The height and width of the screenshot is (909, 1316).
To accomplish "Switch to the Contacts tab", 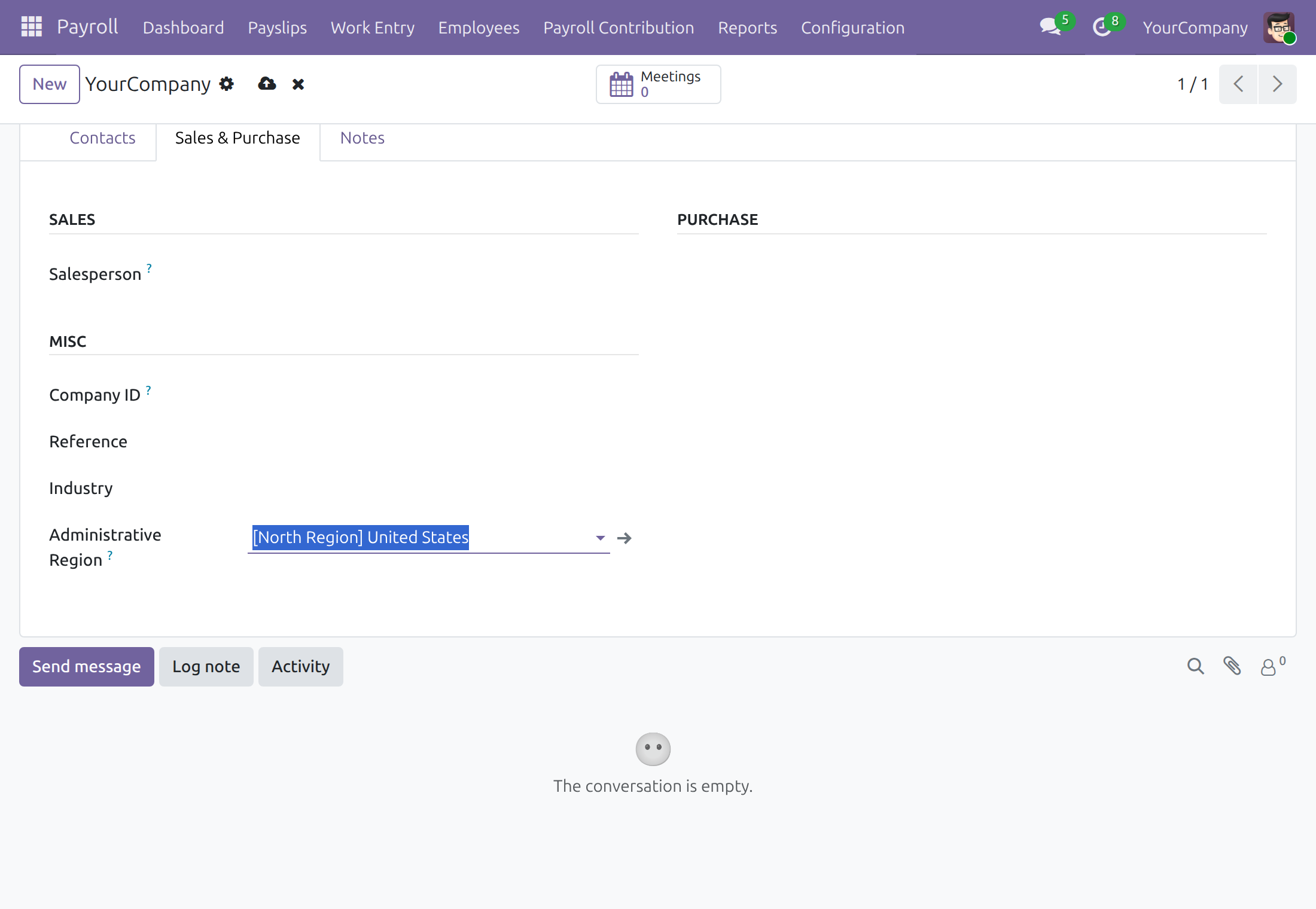I will click(x=102, y=138).
